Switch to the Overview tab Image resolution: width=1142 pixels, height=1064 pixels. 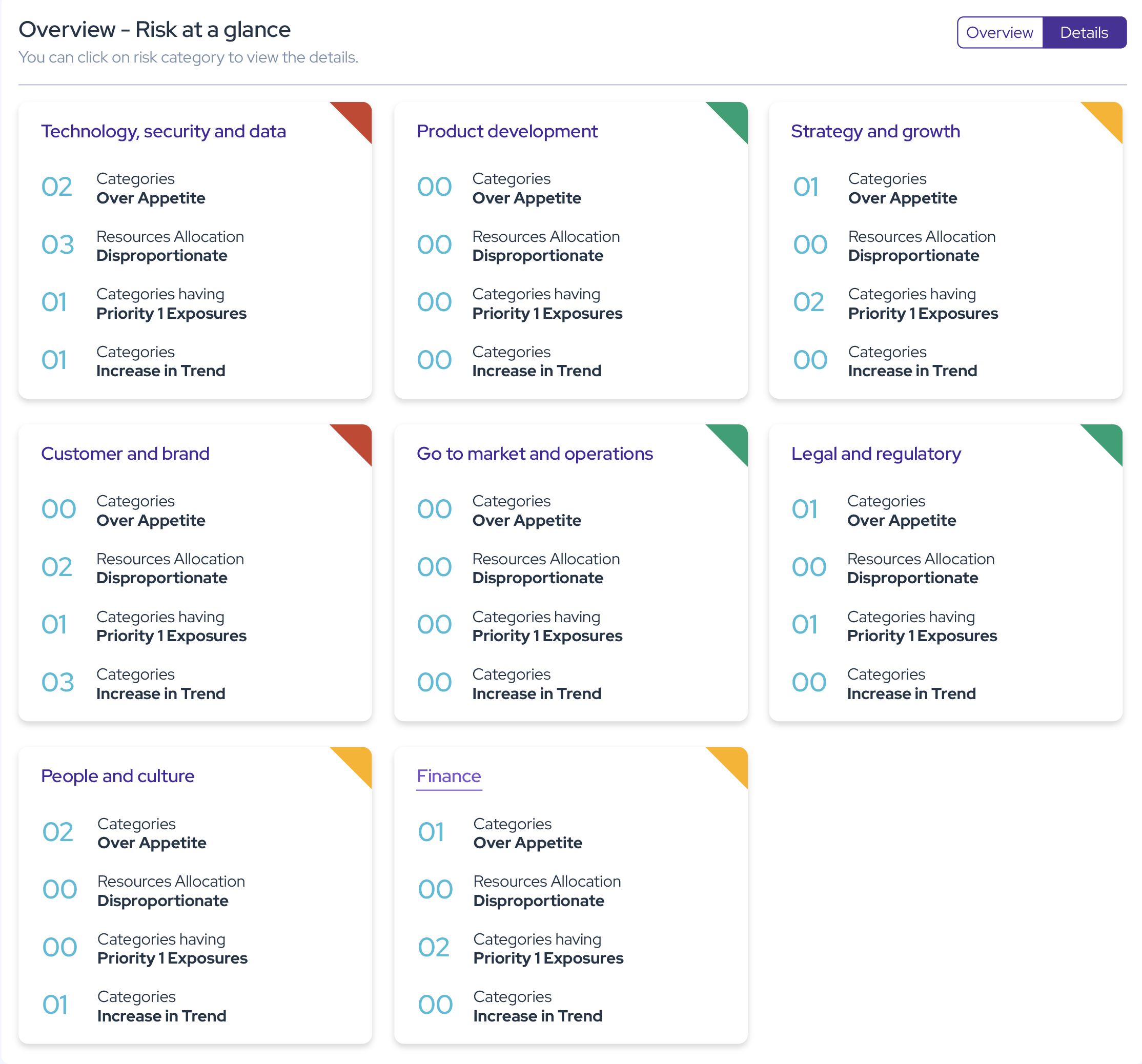pos(999,33)
